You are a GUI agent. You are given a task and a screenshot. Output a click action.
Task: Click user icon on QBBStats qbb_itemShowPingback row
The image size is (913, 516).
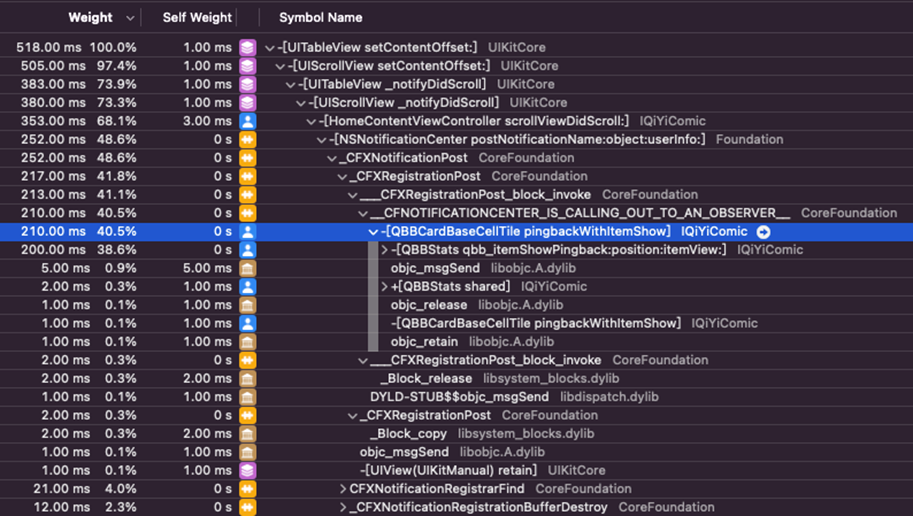(x=247, y=250)
